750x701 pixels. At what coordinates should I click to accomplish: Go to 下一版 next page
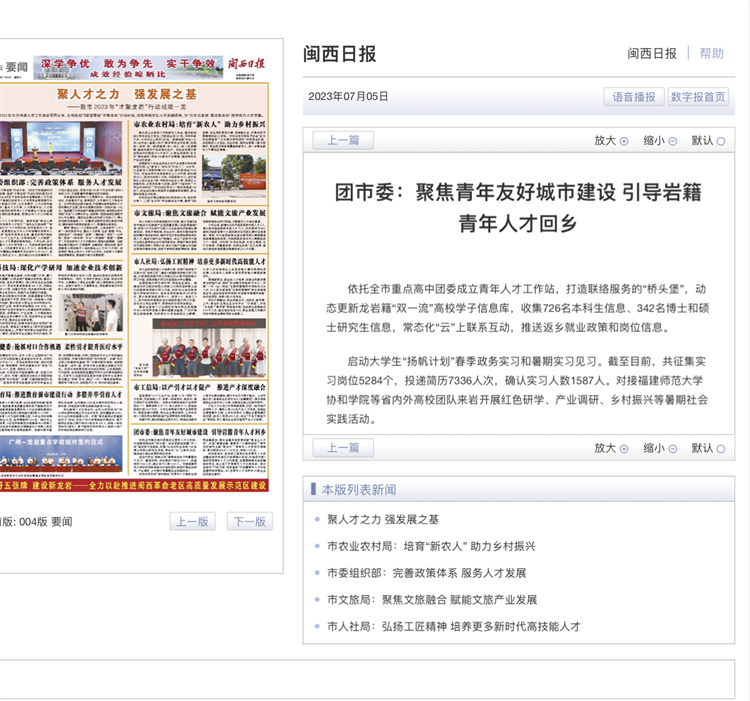[250, 521]
